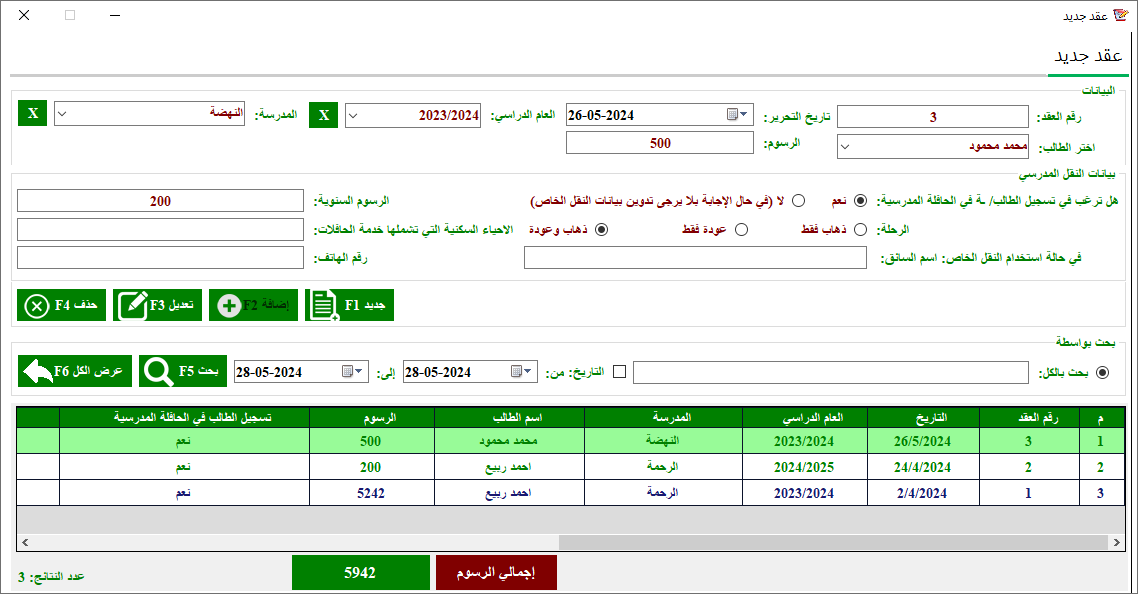Click the إجمالي الرسوم total fees button
This screenshot has height=594, width=1138.
pyautogui.click(x=496, y=572)
